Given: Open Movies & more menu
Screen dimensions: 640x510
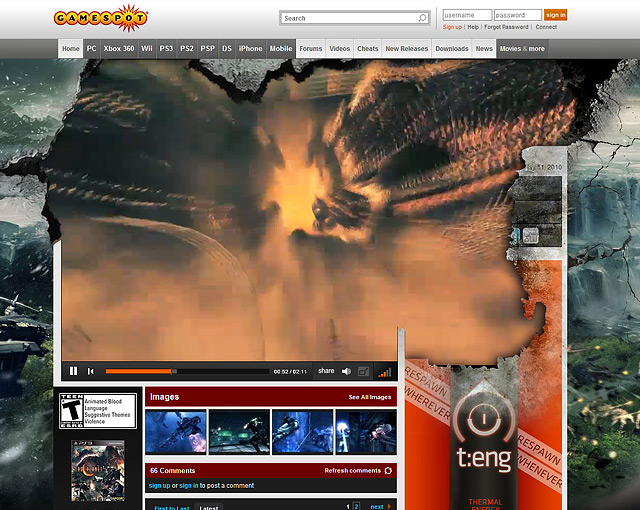Looking at the screenshot, I should point(522,49).
